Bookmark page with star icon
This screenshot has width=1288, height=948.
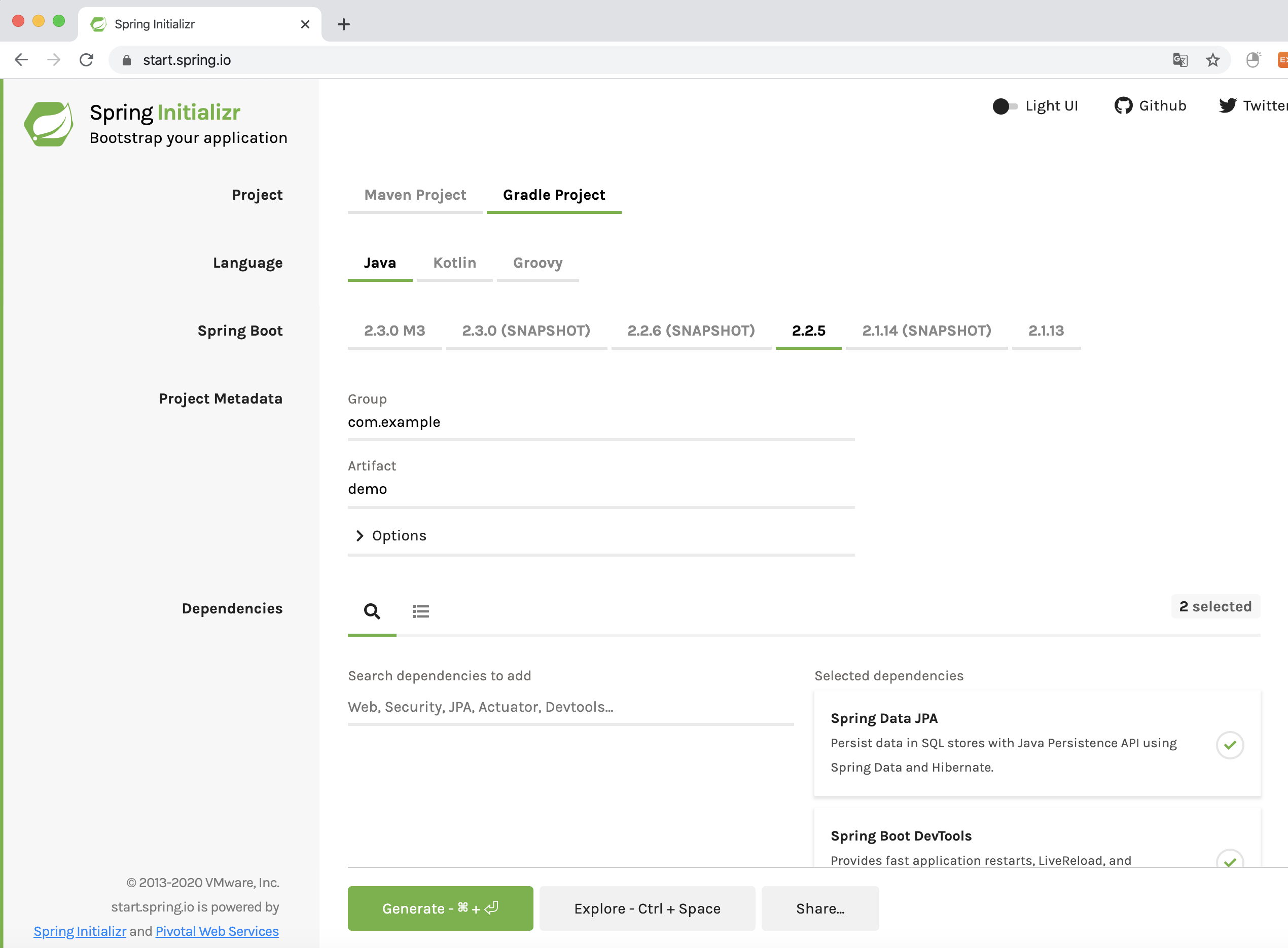point(1212,60)
